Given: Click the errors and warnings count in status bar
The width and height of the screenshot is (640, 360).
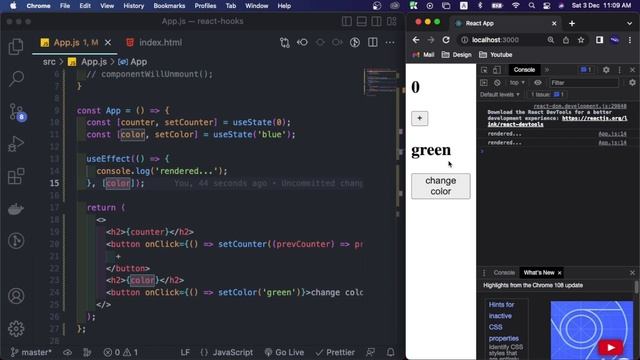Looking at the screenshot, I should [x=120, y=352].
